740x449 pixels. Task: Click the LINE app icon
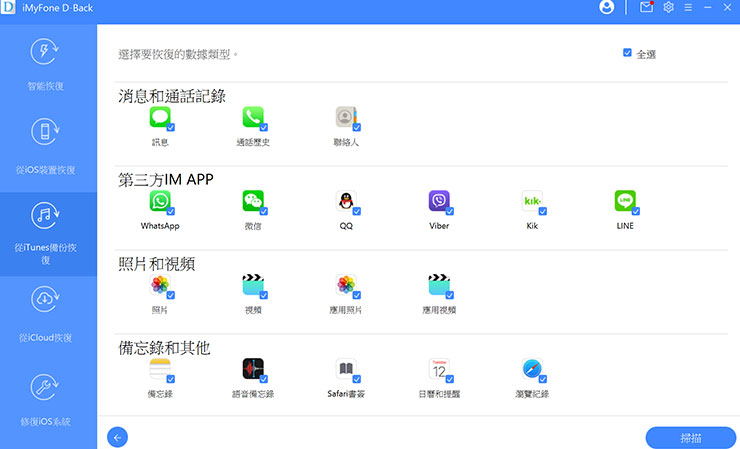point(625,201)
